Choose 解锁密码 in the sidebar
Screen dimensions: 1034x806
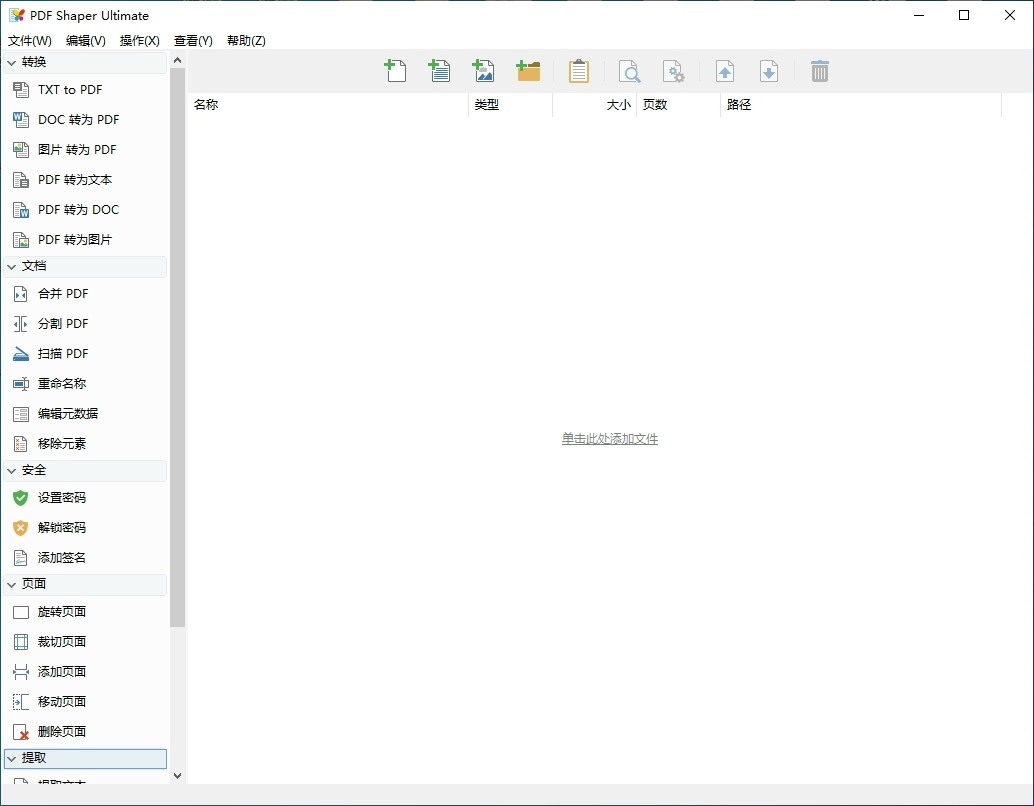click(62, 528)
